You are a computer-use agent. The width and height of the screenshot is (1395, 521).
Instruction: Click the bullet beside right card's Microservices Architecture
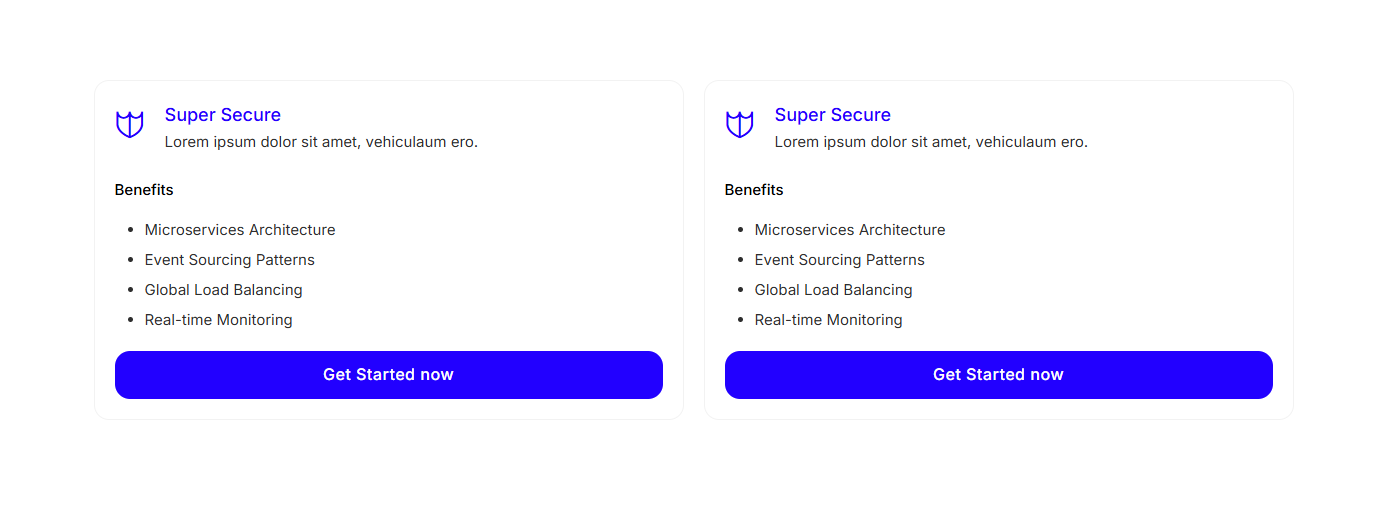[741, 230]
